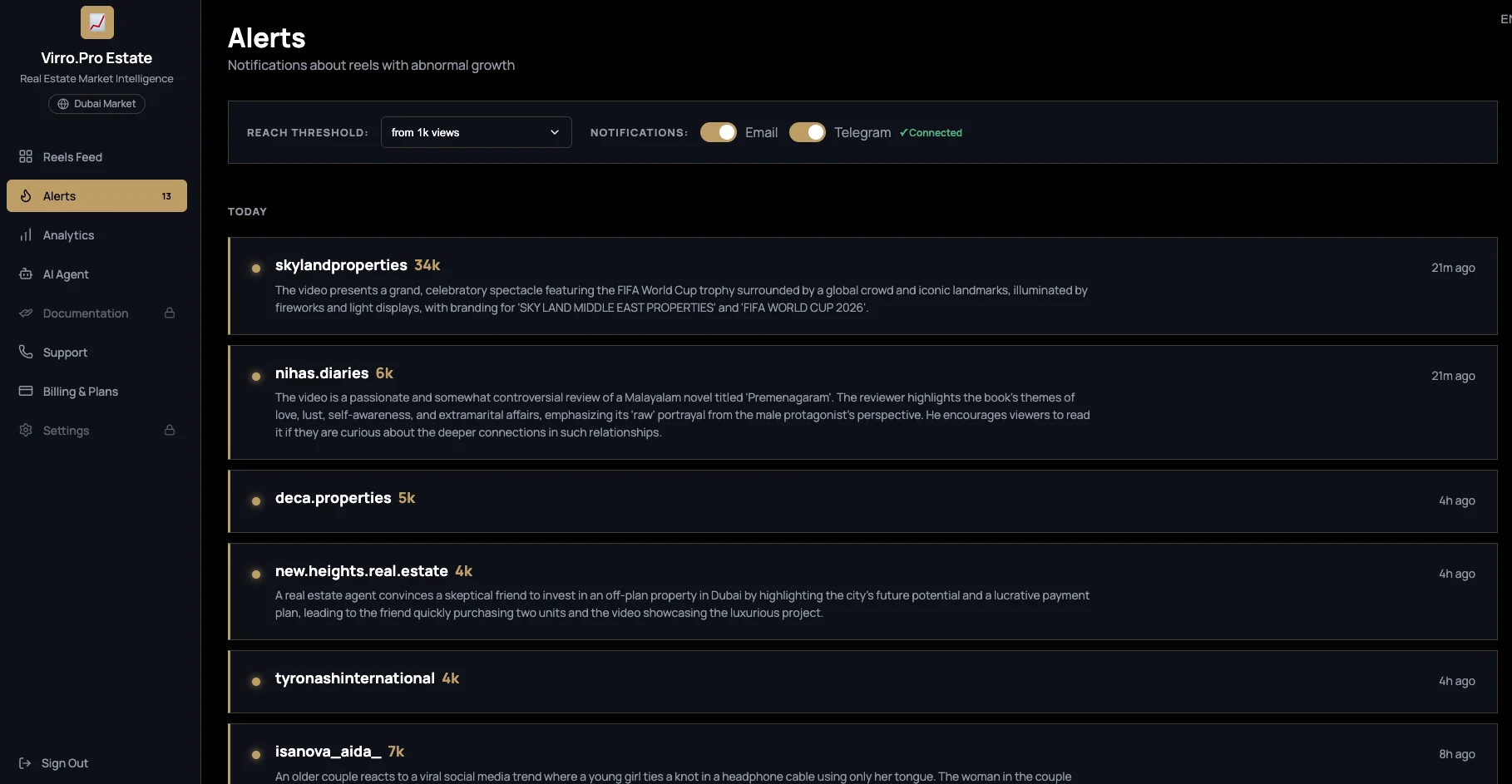Click the 7k count beside isanova_aida_
The width and height of the screenshot is (1512, 784).
[396, 751]
